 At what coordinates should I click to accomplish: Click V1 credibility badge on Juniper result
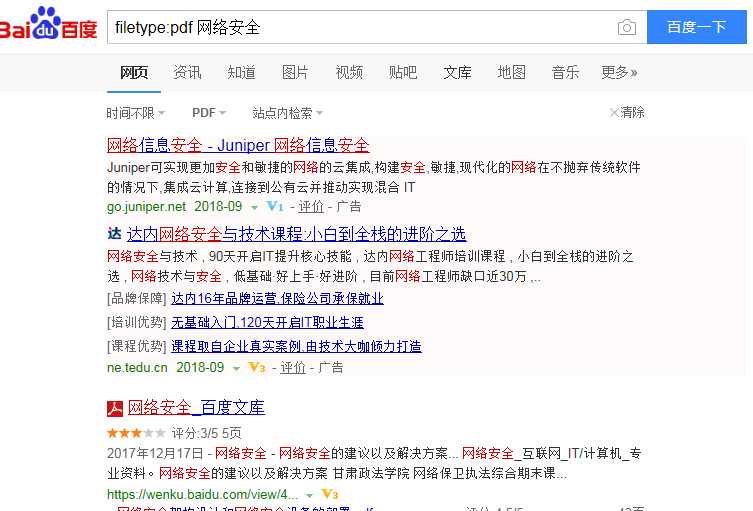(x=275, y=207)
